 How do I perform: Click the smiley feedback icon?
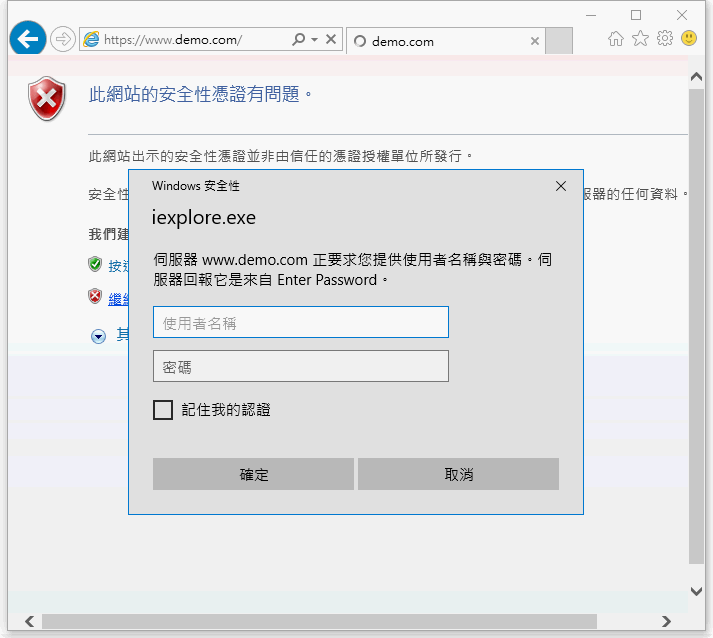tap(689, 38)
